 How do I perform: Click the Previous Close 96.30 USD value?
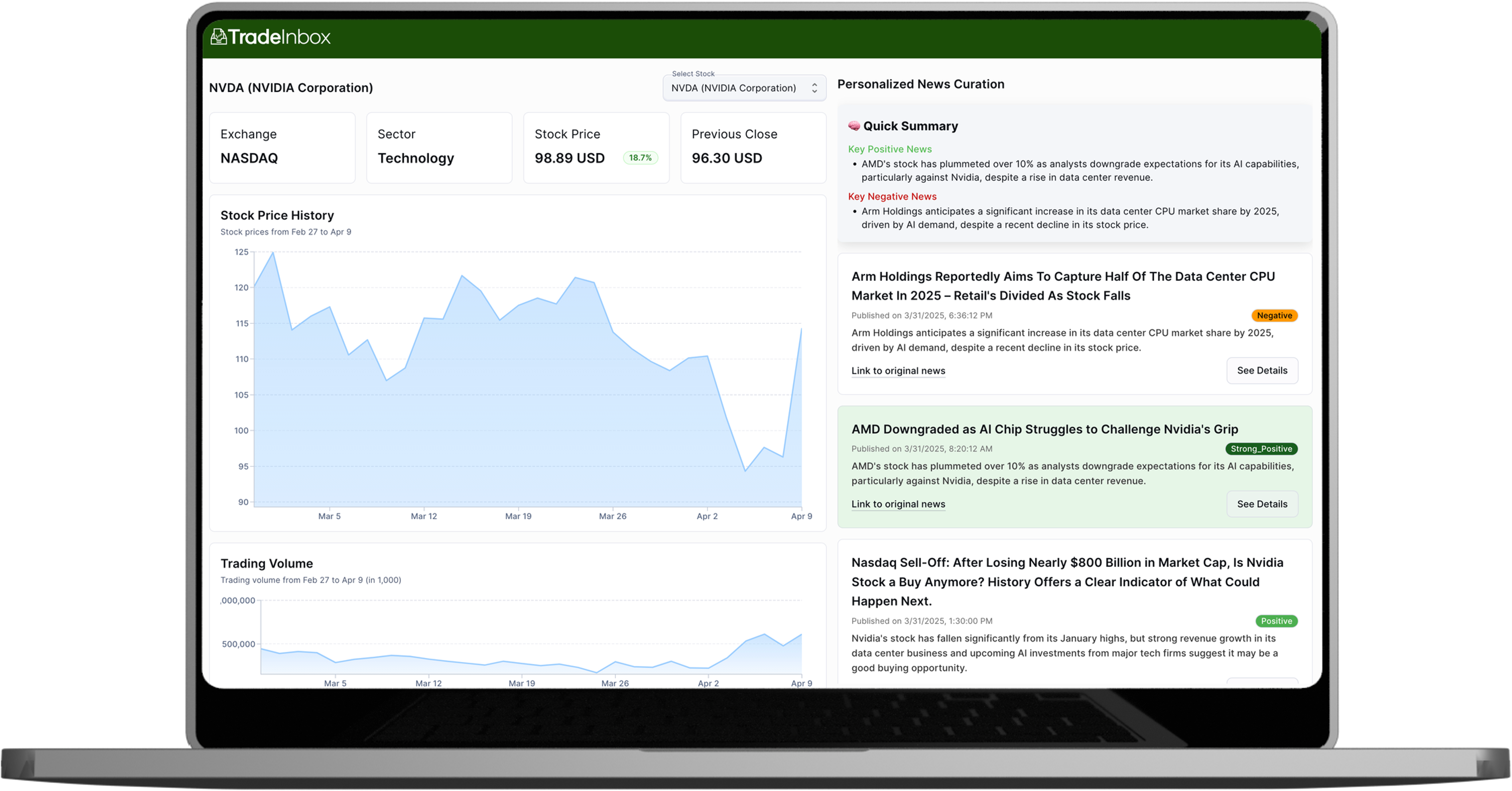point(727,158)
